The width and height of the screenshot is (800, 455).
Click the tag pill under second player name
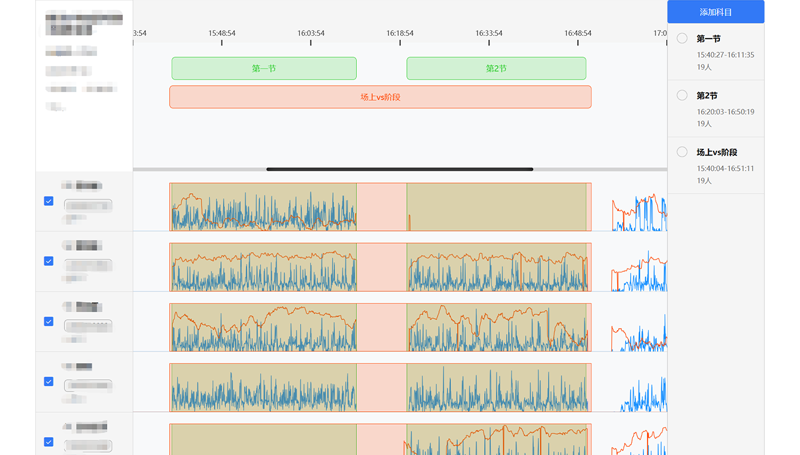point(88,265)
